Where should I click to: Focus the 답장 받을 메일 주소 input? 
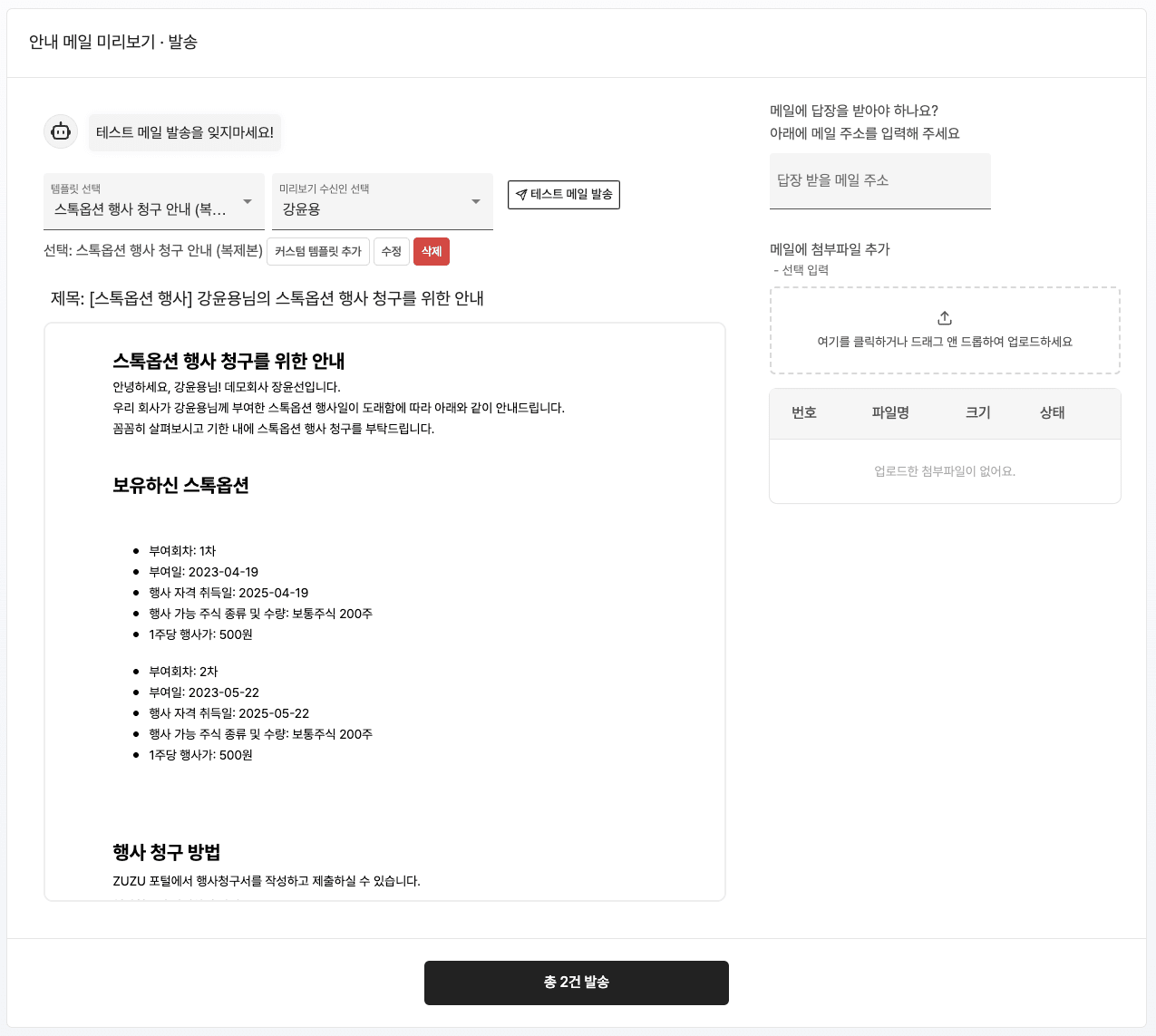pyautogui.click(x=880, y=180)
